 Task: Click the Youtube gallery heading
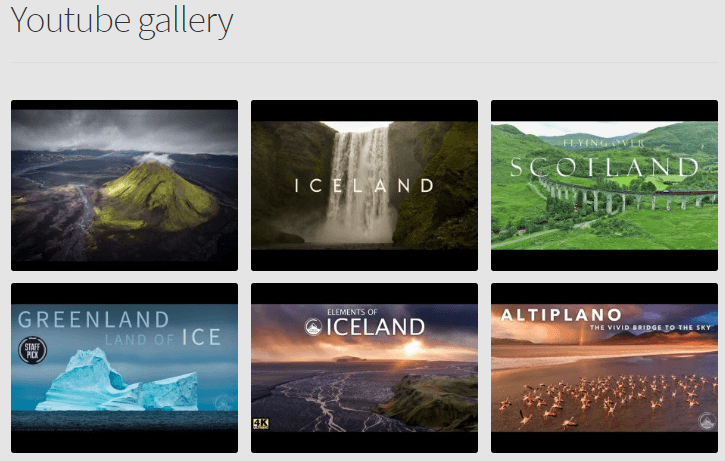[122, 21]
